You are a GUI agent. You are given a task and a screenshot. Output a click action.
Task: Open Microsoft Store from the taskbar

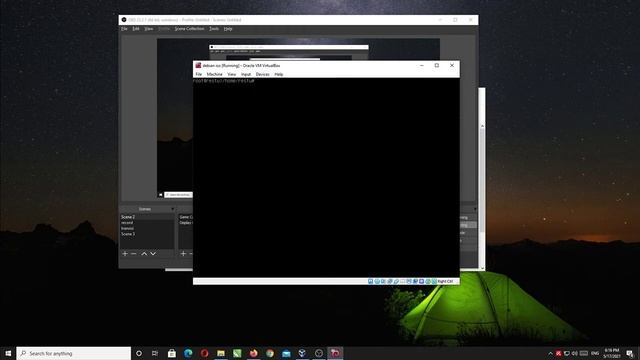pos(172,353)
